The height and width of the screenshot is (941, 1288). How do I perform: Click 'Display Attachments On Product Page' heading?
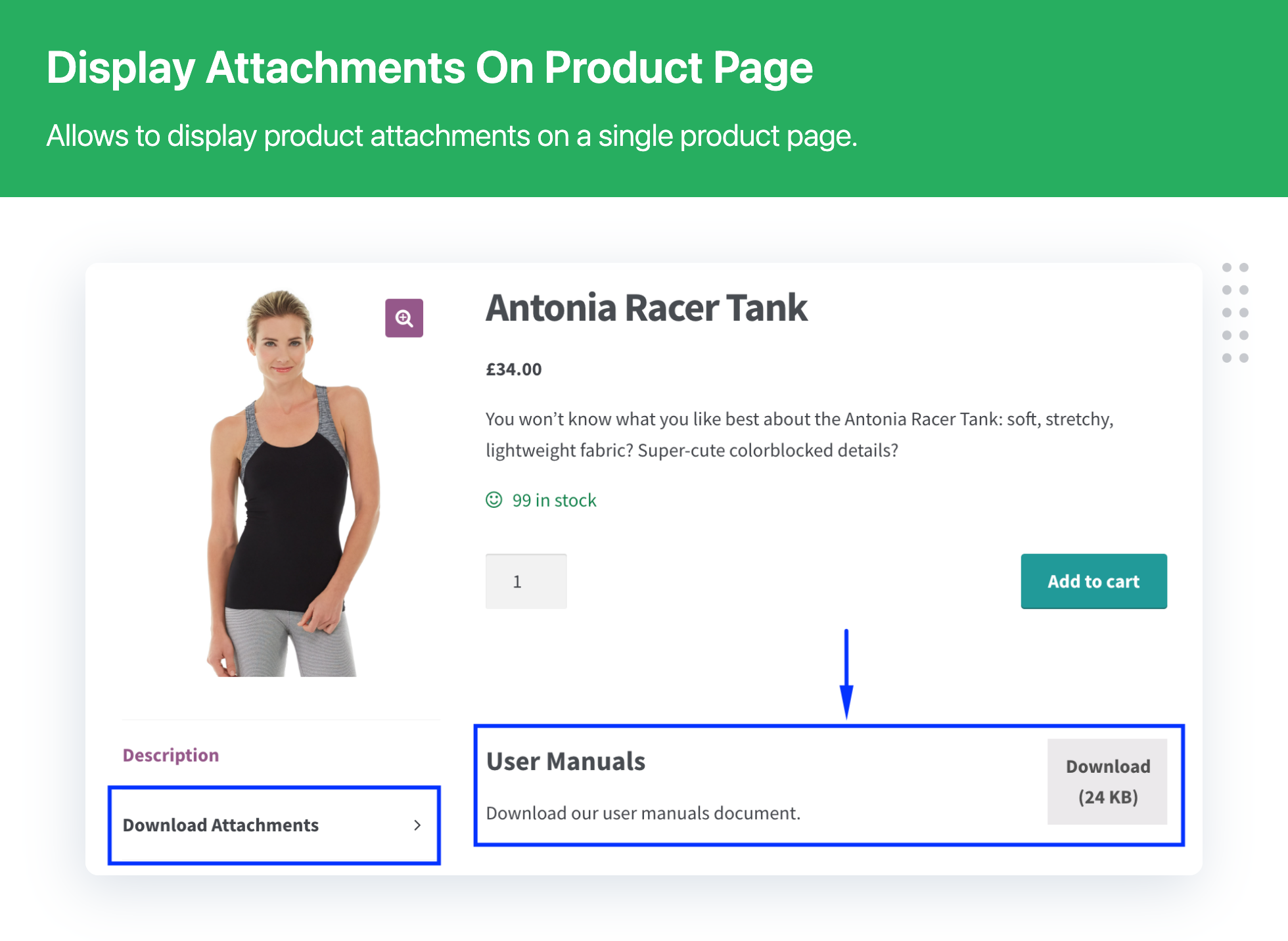(x=430, y=68)
